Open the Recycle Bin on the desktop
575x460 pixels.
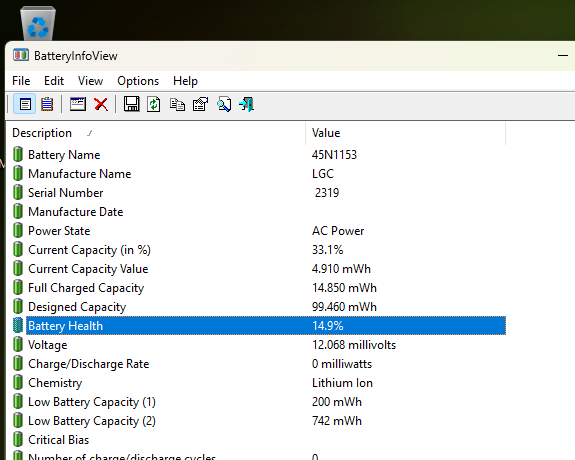pyautogui.click(x=38, y=23)
